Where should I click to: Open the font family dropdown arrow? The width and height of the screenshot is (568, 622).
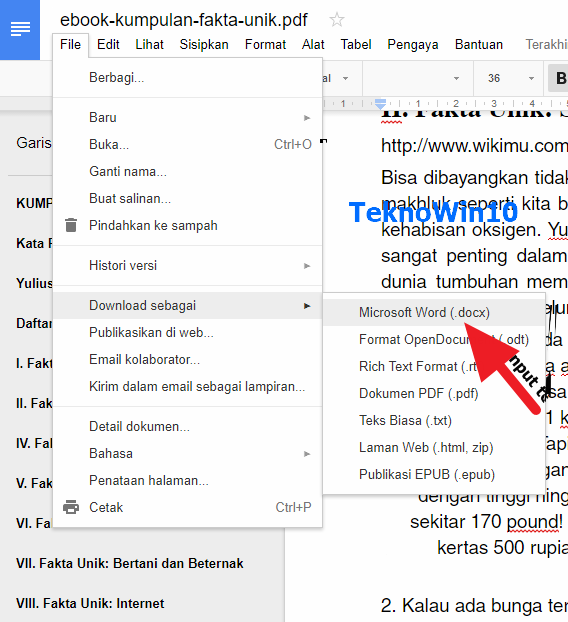(457, 79)
